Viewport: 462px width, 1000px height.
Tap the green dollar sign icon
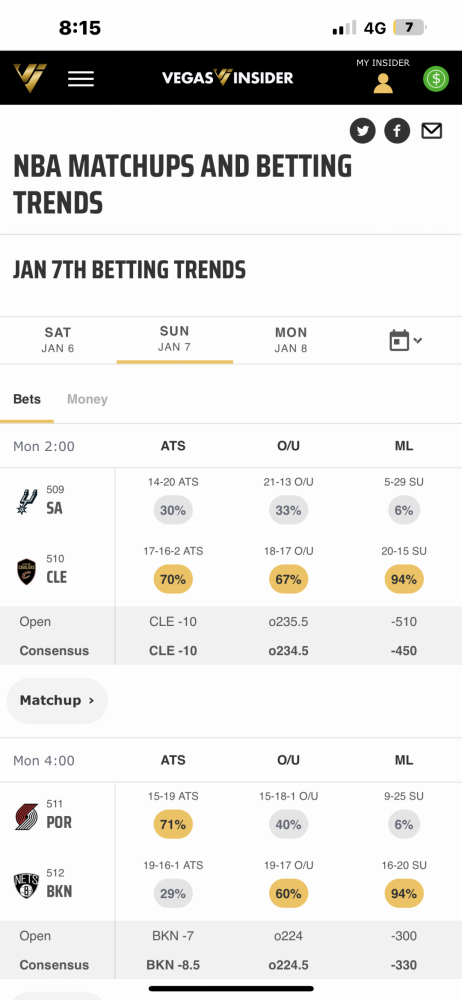point(436,79)
